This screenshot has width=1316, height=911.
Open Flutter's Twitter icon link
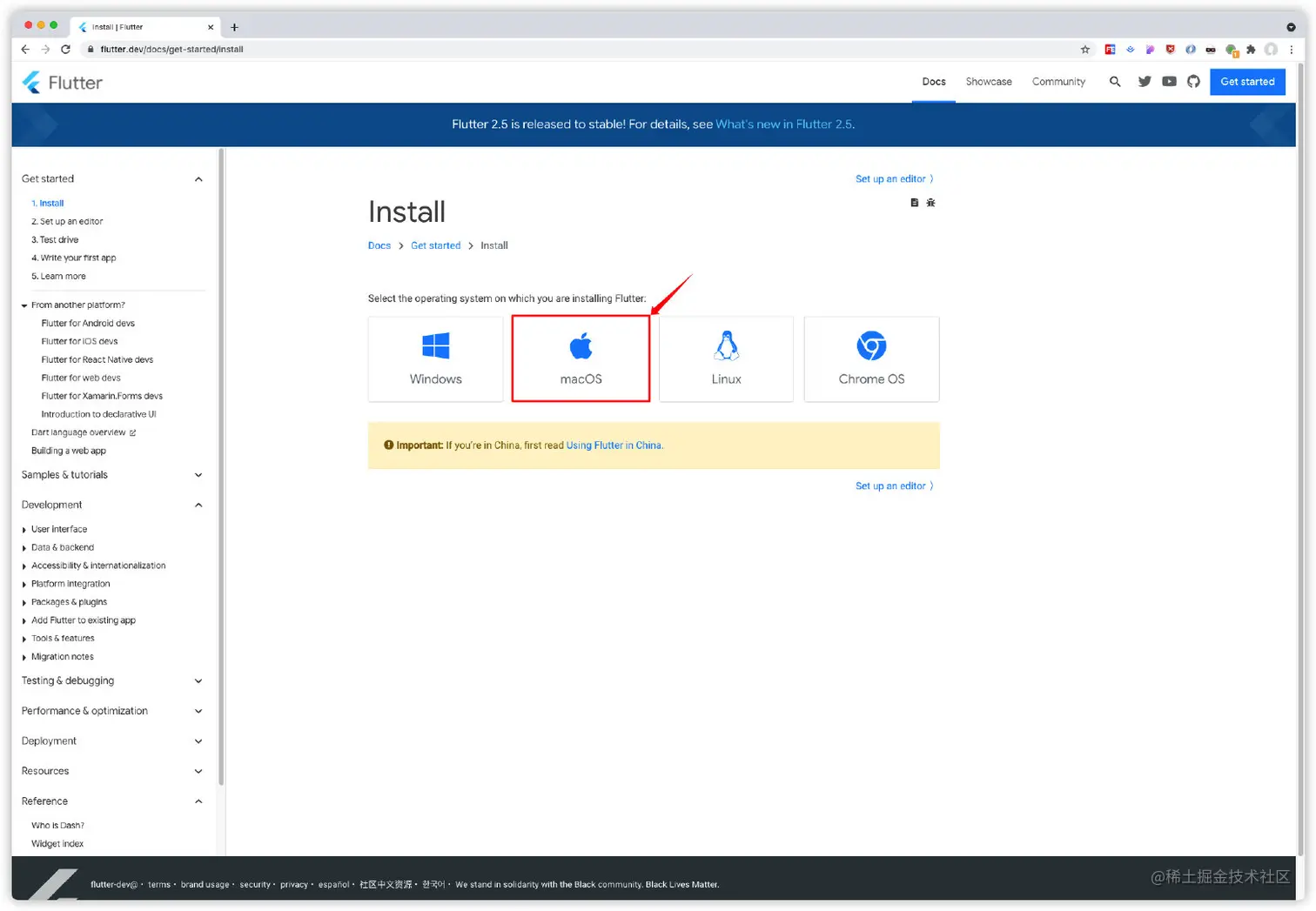pyautogui.click(x=1145, y=82)
